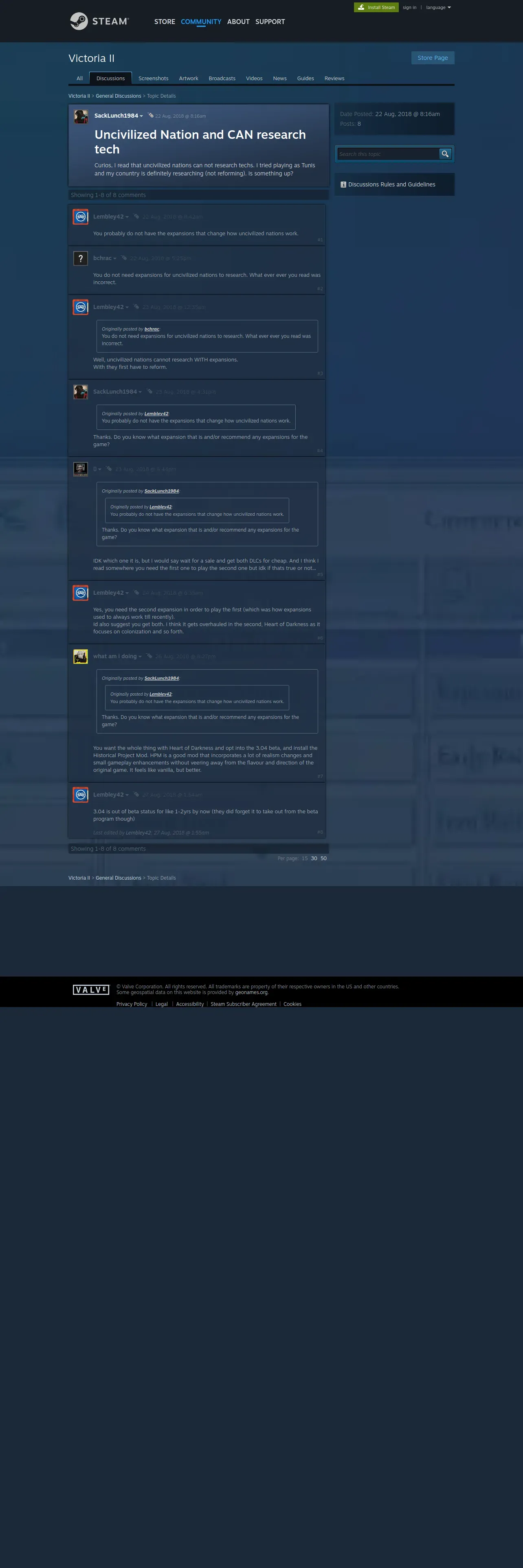Click Lembley42's avatar on comment #8
Screen dimensions: 523x1568
[80, 795]
